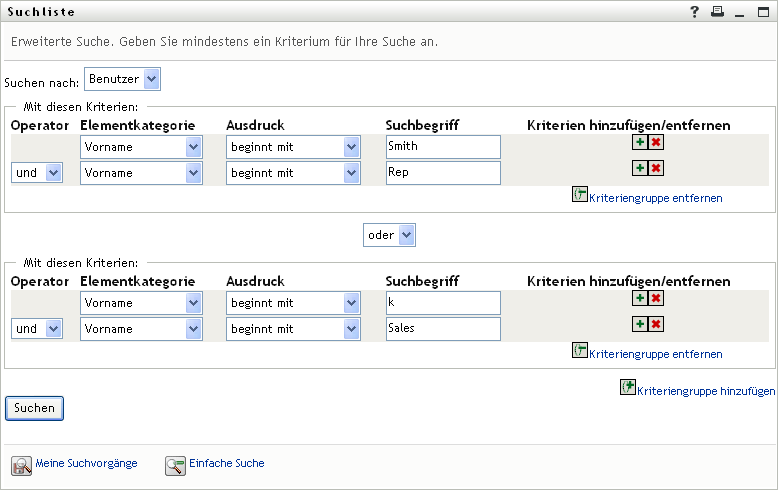Remove the k criterion row
The width and height of the screenshot is (778, 490).
(x=656, y=298)
